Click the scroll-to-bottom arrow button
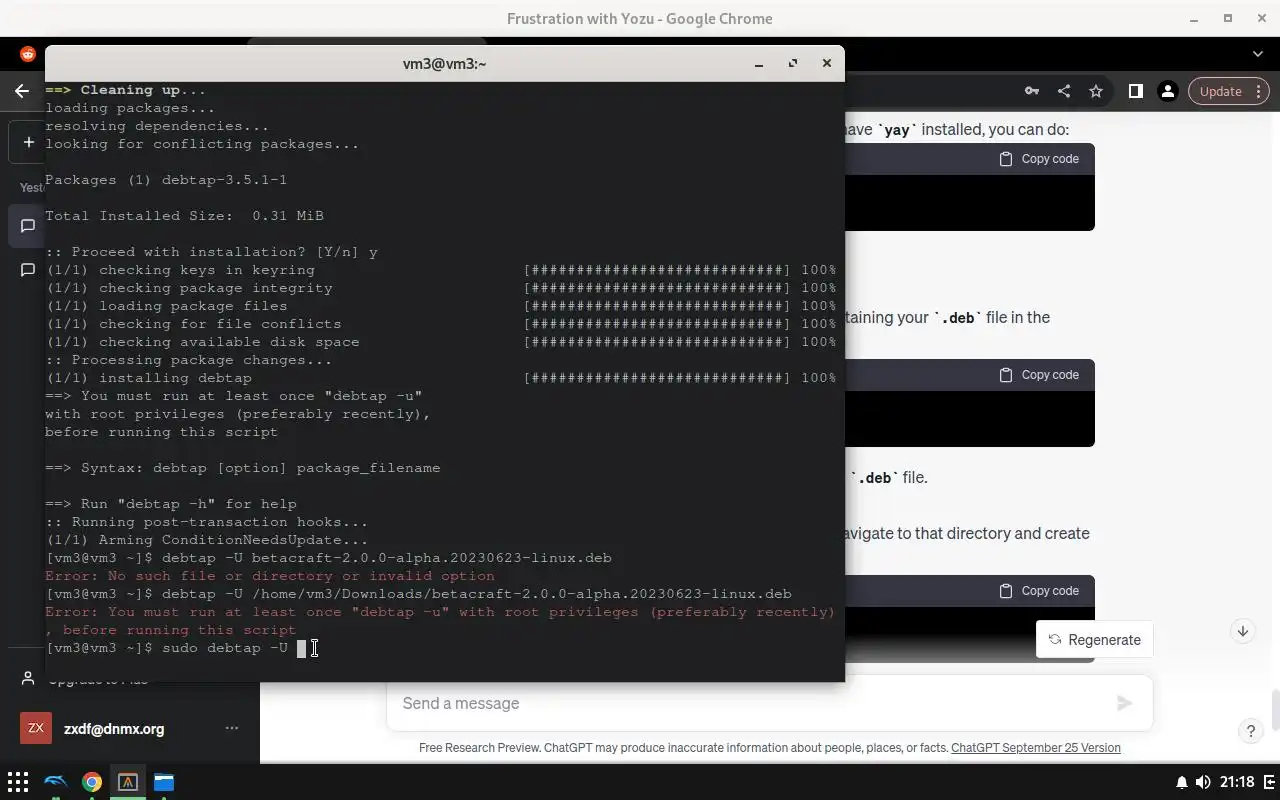 [x=1243, y=631]
